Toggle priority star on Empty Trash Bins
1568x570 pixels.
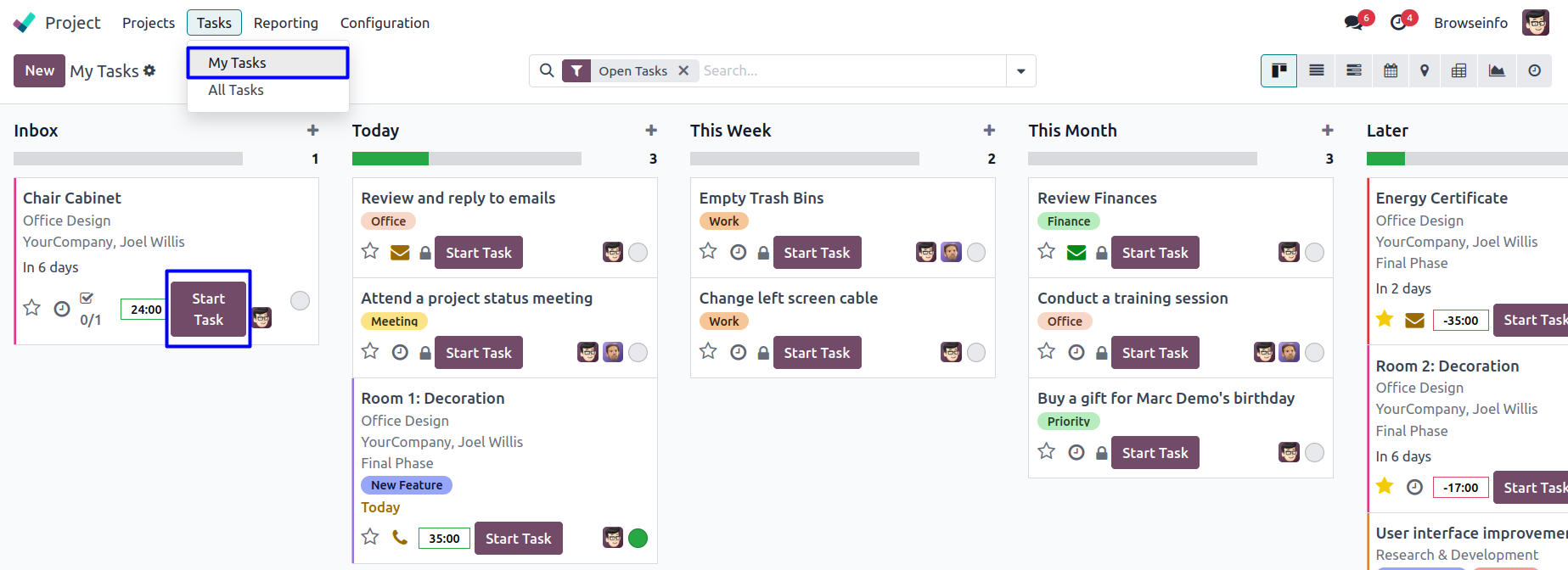(708, 251)
